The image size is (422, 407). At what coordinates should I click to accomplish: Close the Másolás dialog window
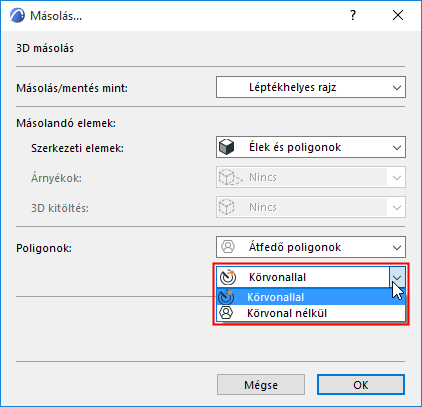398,15
